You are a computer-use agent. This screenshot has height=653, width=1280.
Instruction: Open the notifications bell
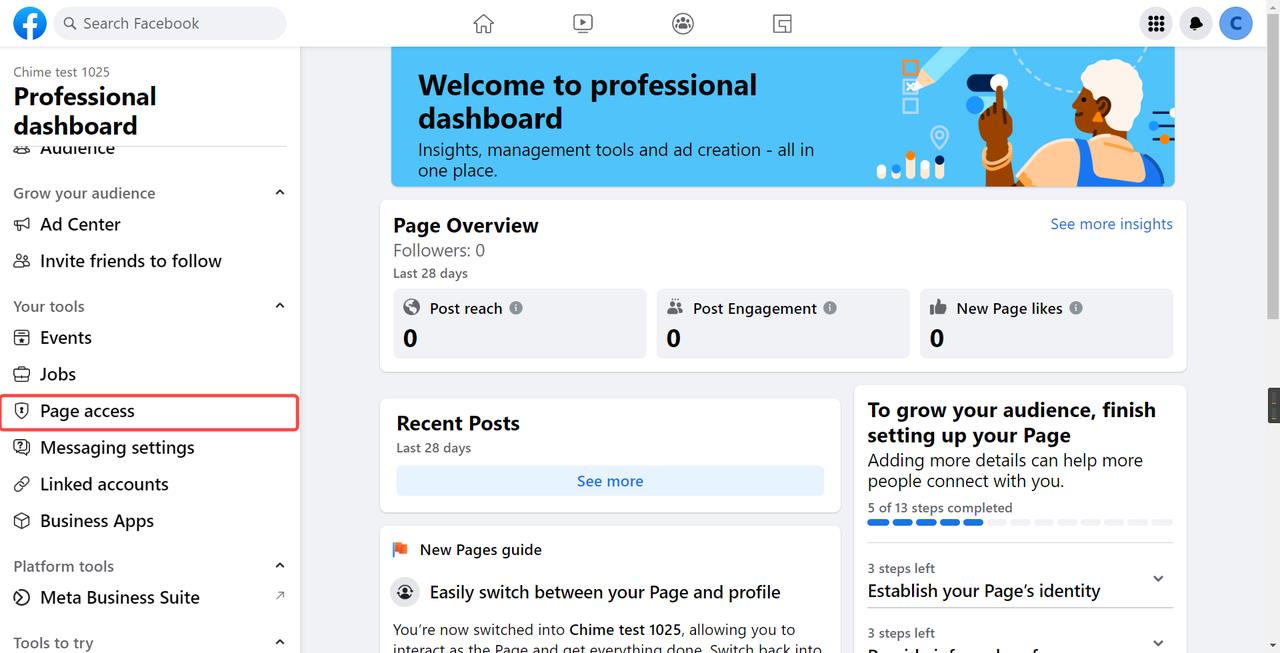tap(1196, 23)
